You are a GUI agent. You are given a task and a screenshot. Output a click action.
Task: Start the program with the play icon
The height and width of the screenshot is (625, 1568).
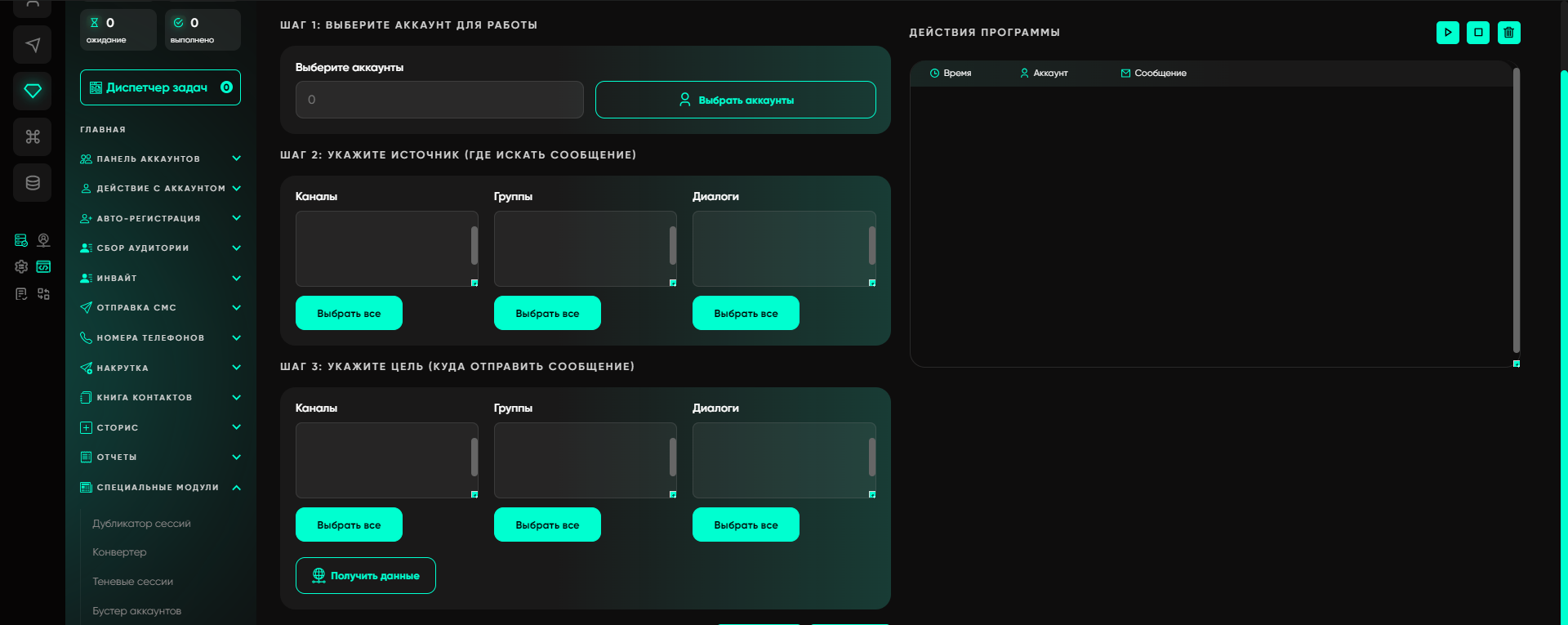1447,33
